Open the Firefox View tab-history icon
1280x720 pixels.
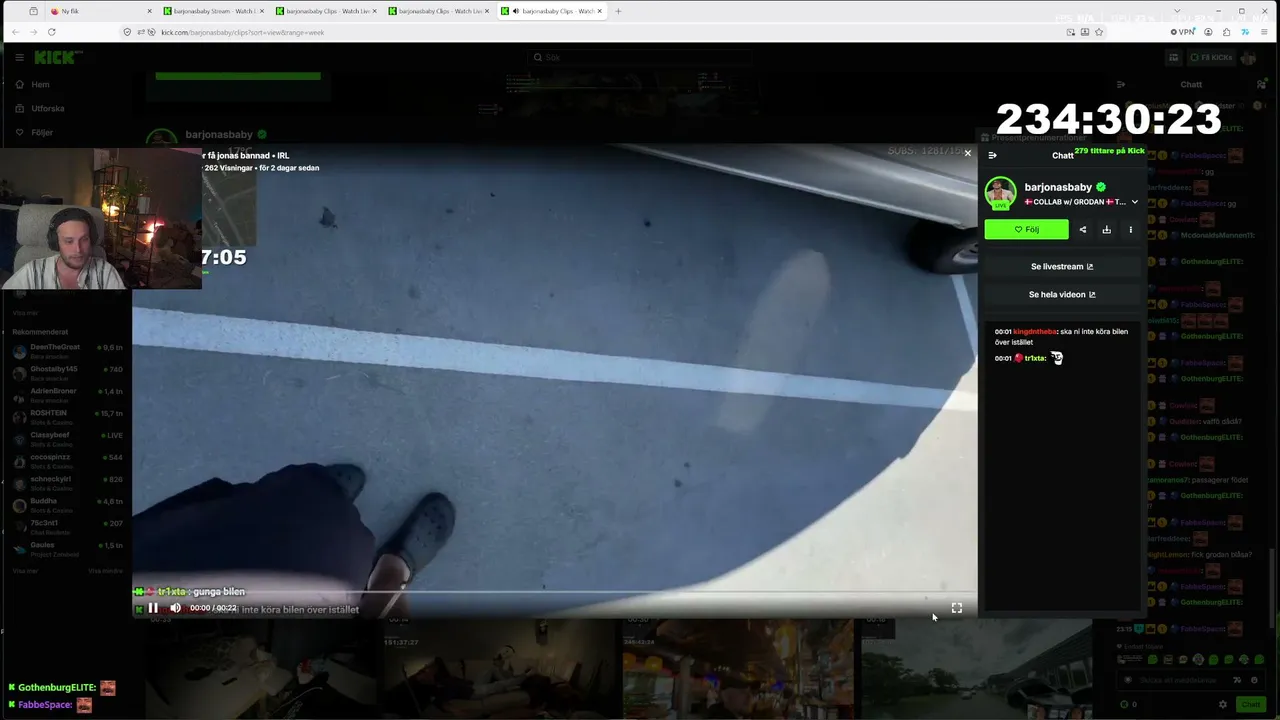click(x=33, y=11)
